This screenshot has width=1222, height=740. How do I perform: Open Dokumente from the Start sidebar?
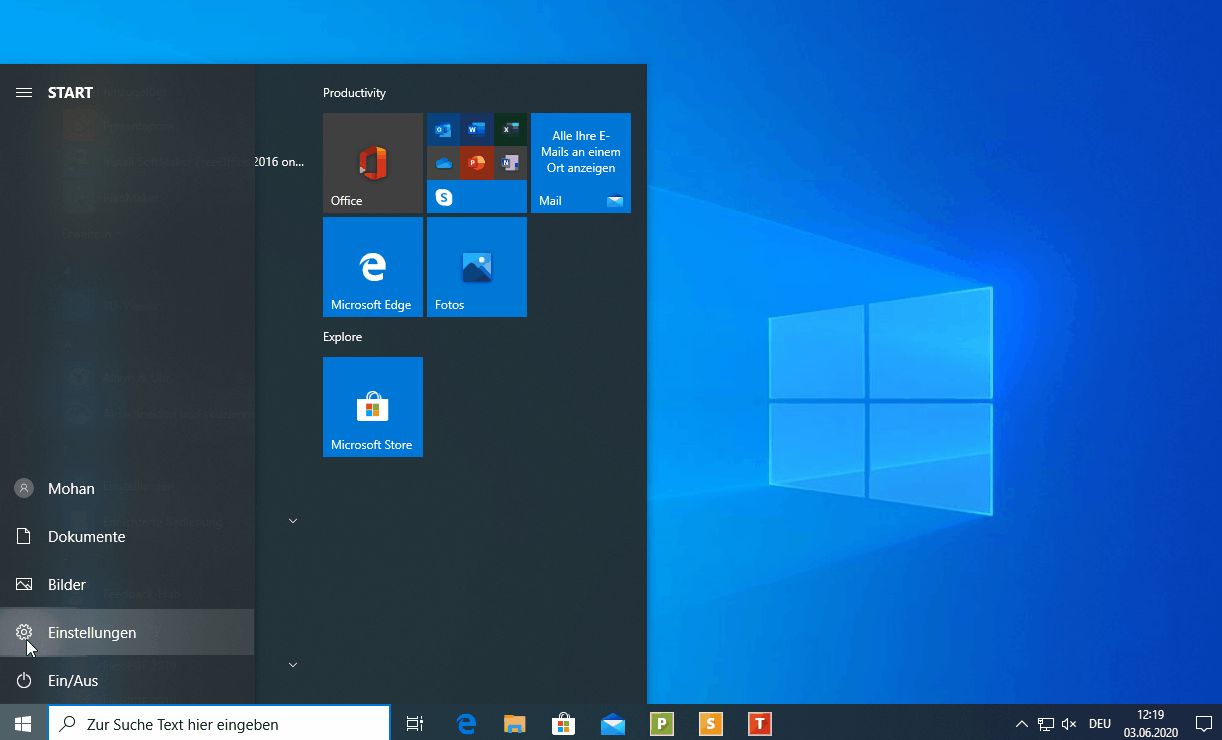point(127,536)
